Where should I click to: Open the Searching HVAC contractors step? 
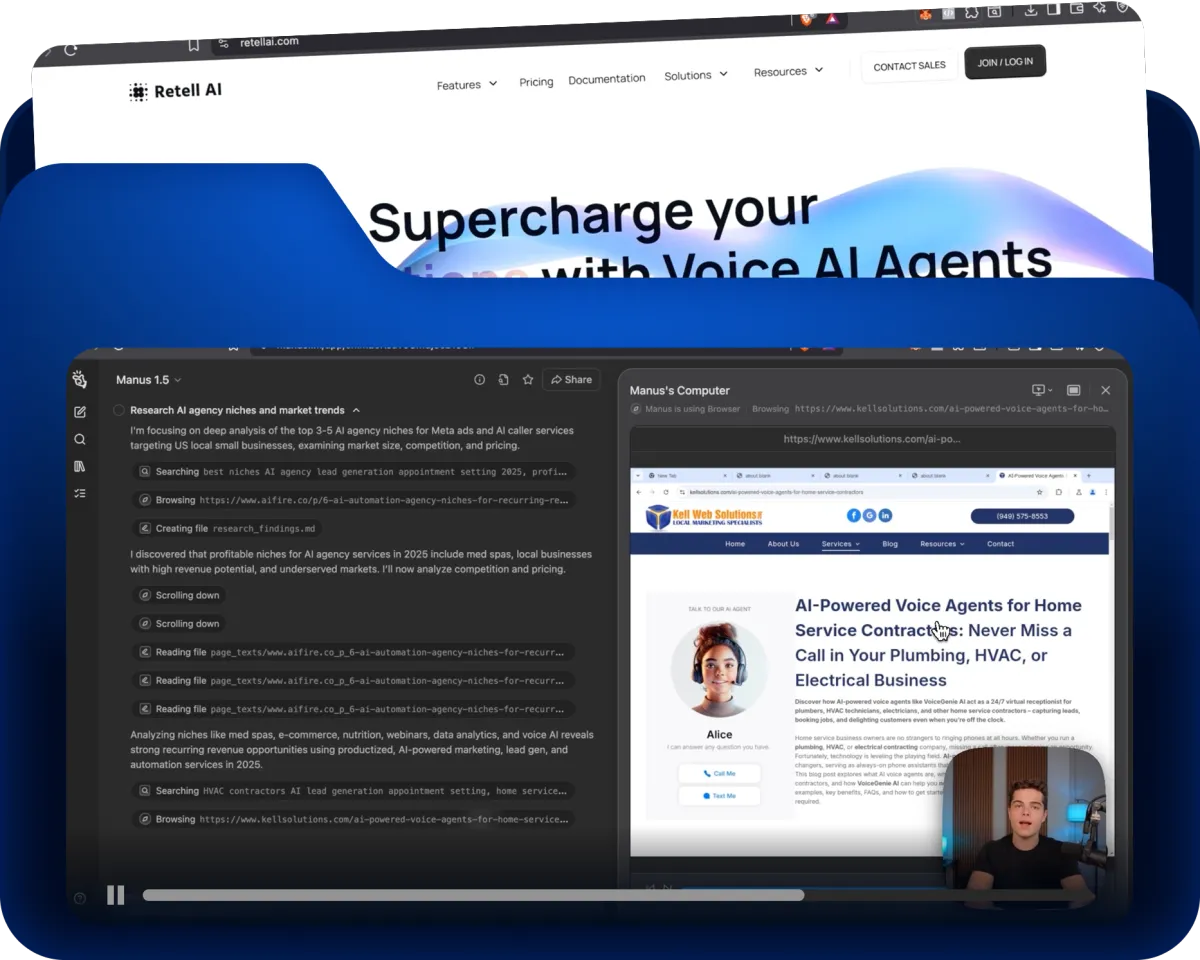354,790
